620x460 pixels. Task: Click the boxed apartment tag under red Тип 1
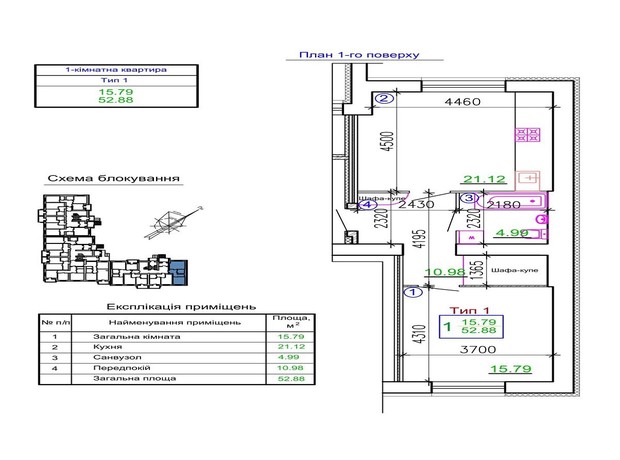(471, 327)
